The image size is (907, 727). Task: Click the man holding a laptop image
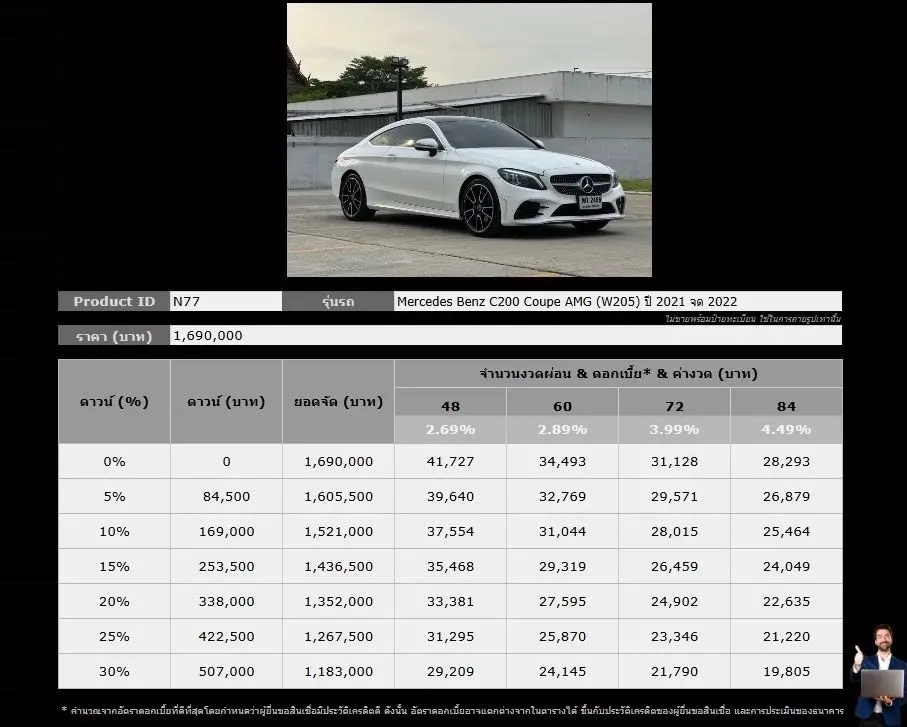(x=879, y=674)
